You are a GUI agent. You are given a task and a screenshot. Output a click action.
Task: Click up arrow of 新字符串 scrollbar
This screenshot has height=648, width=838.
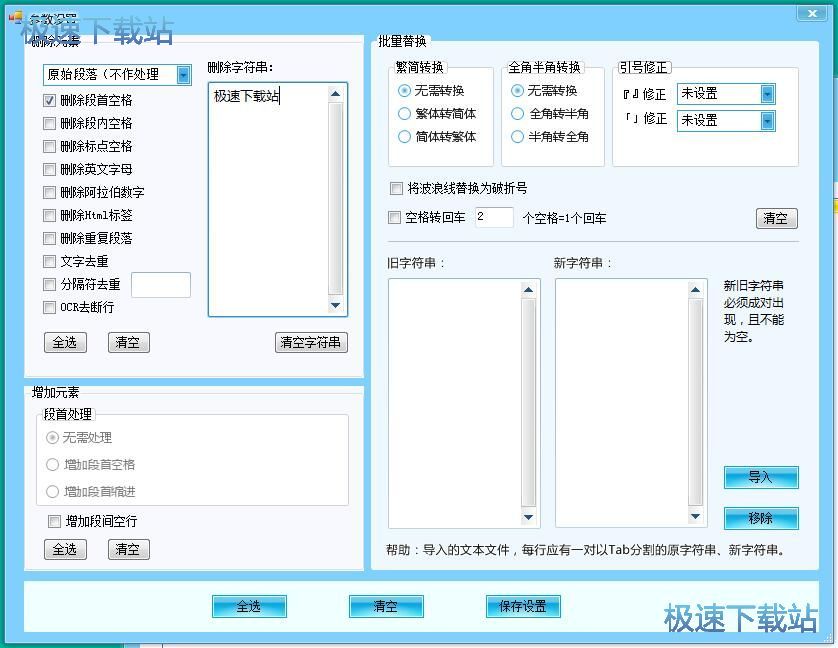[x=695, y=290]
